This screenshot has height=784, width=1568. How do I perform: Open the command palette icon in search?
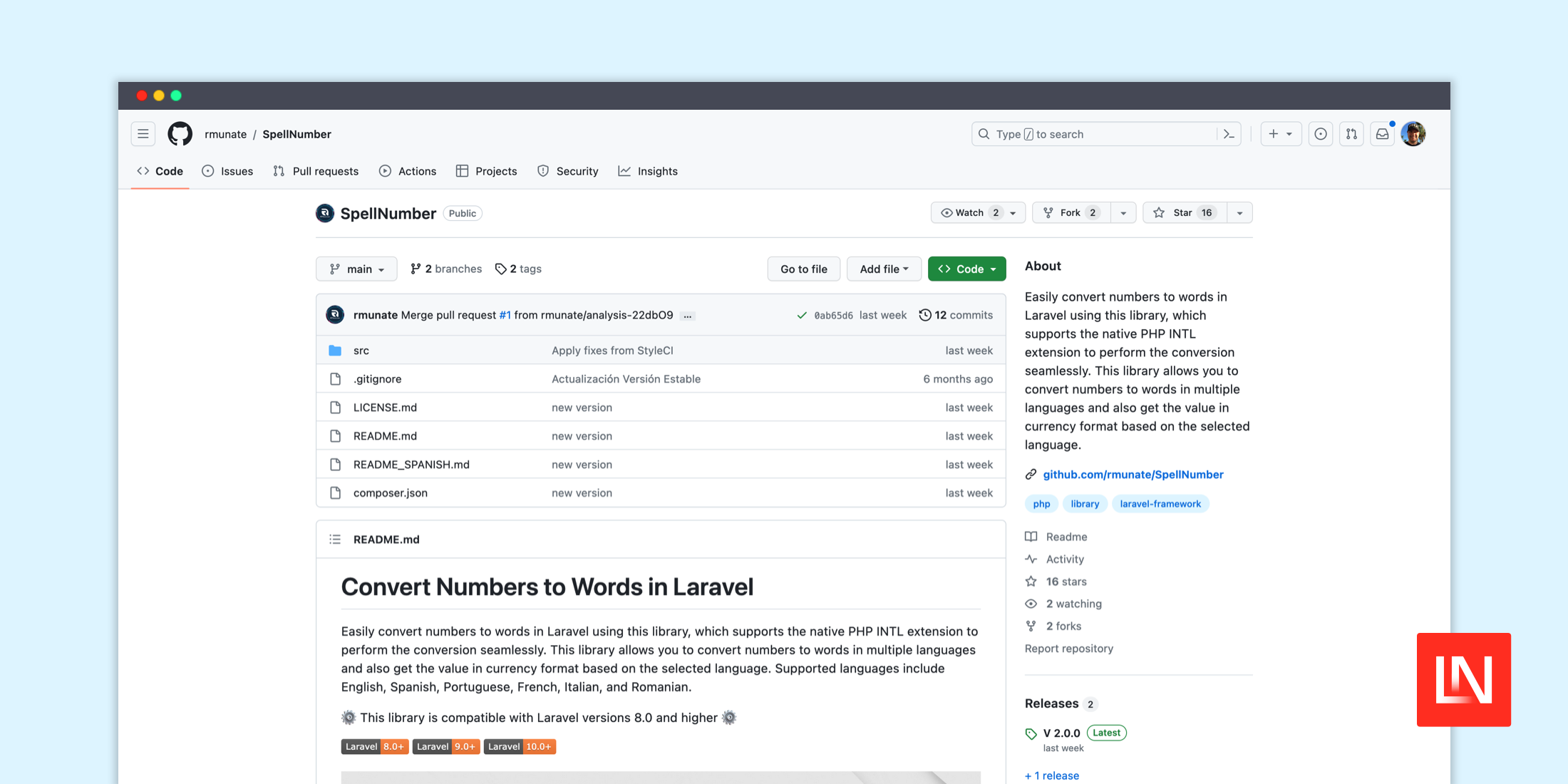click(1229, 134)
